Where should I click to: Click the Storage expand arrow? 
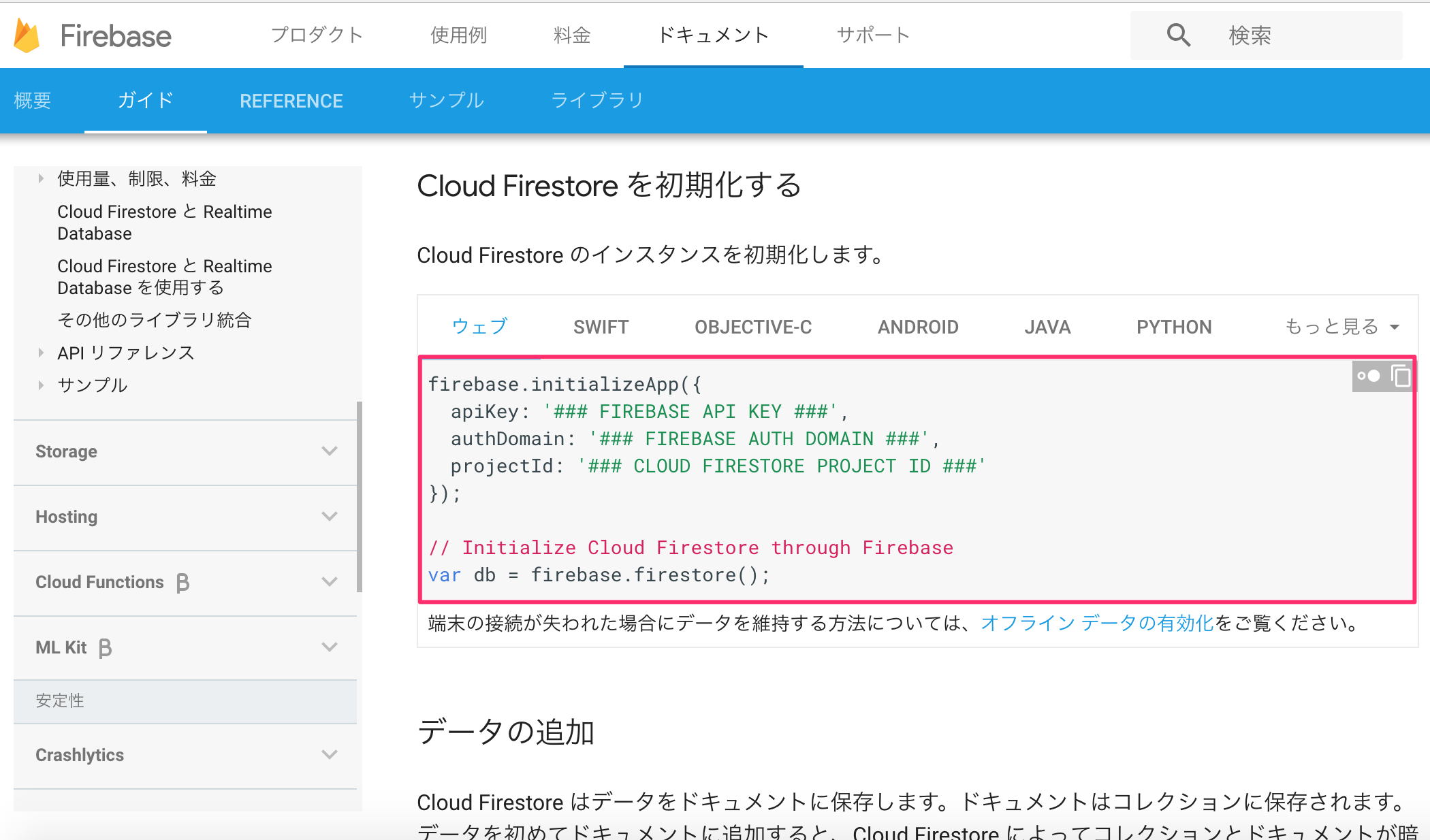(x=332, y=453)
